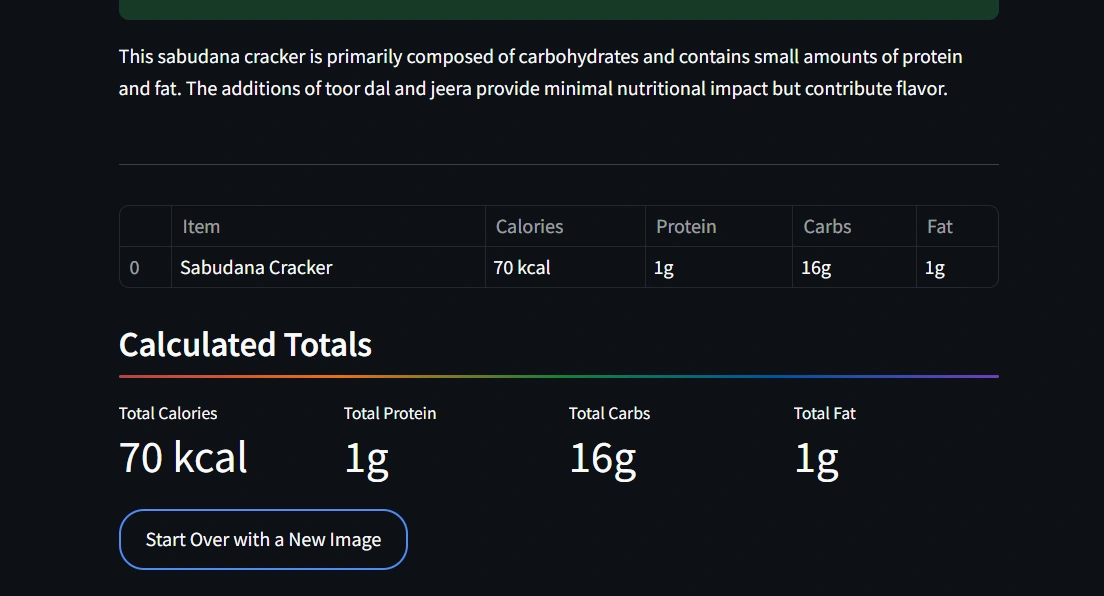
Task: Click the green banner at the top
Action: point(558,9)
